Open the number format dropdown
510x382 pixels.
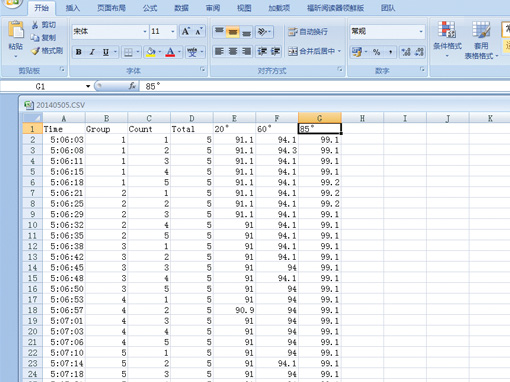(x=421, y=31)
